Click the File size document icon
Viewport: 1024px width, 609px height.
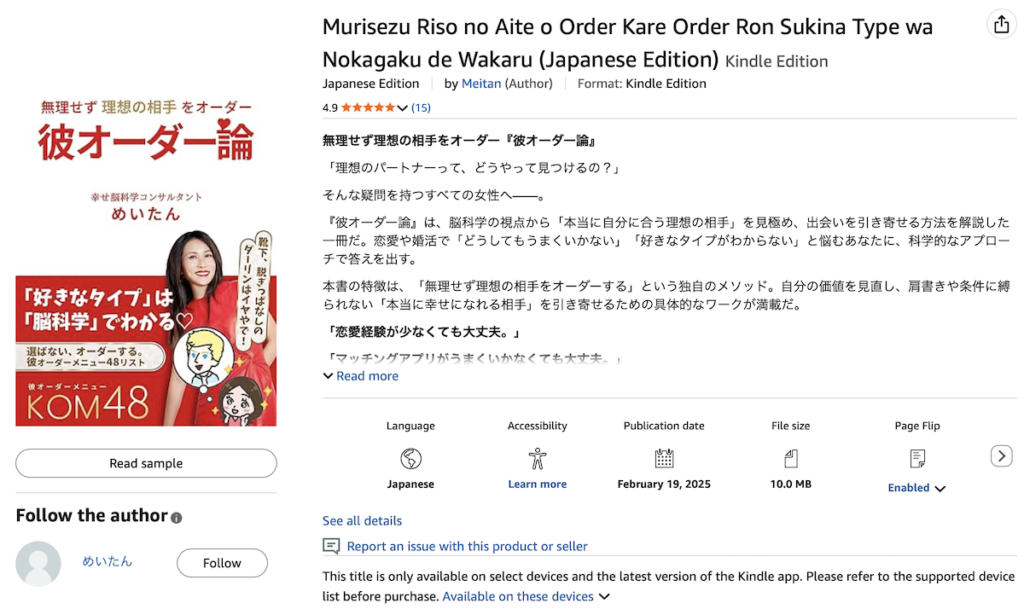pyautogui.click(x=791, y=458)
